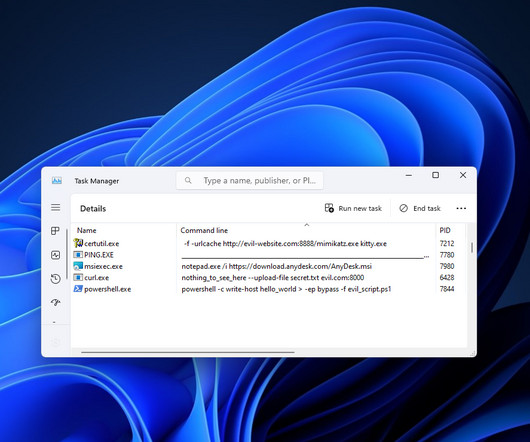Click the curl upload-file secret.txt command line
Image resolution: width=530 pixels, height=442 pixels.
273,278
